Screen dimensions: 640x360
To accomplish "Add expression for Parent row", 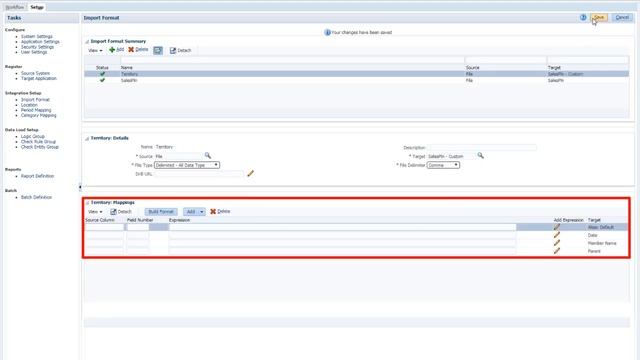I will coord(557,251).
